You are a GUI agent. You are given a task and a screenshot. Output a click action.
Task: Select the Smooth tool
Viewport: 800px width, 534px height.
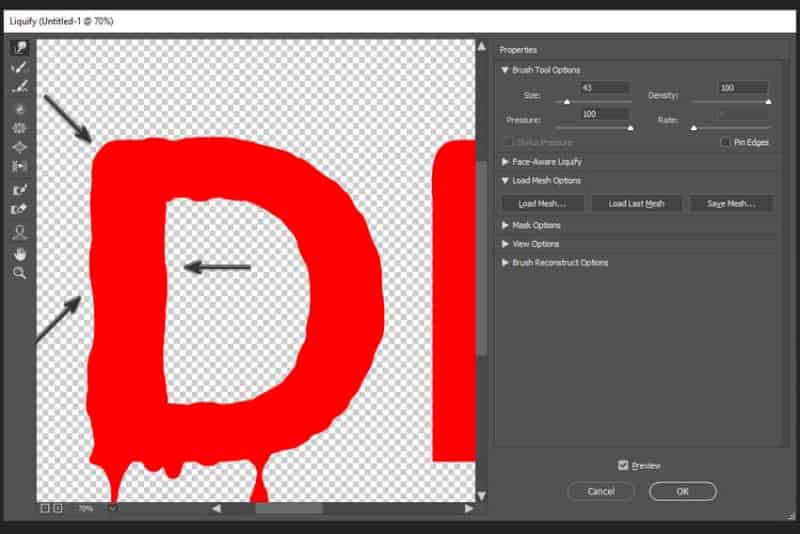(20, 86)
